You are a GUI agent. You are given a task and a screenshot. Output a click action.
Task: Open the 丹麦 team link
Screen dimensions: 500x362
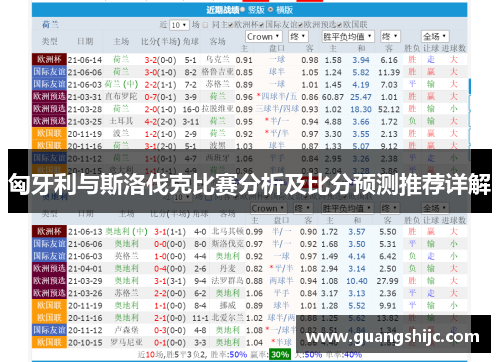pos(228,268)
